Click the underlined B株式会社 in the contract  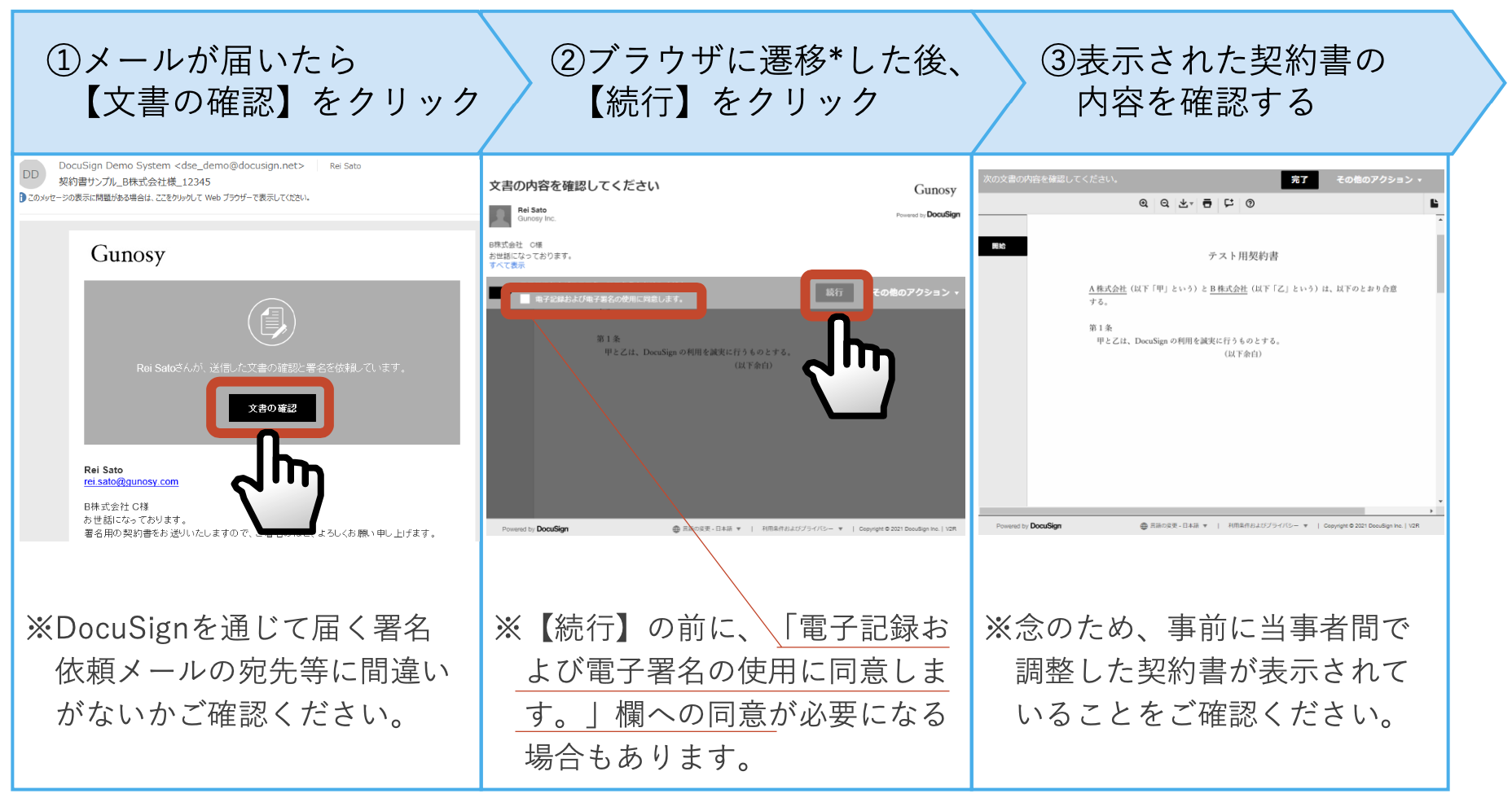click(1228, 289)
